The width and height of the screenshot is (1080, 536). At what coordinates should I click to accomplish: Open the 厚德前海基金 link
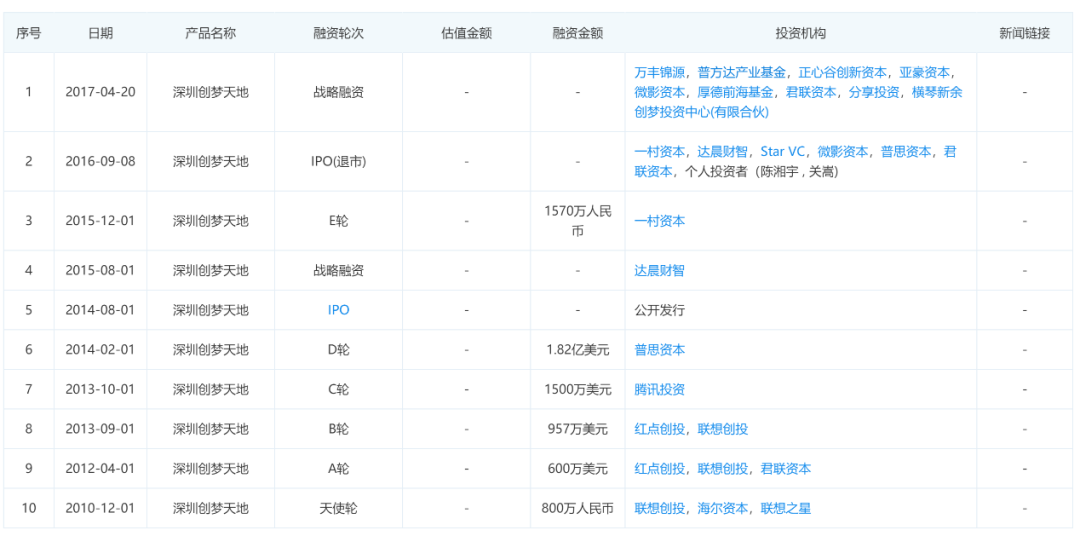736,92
